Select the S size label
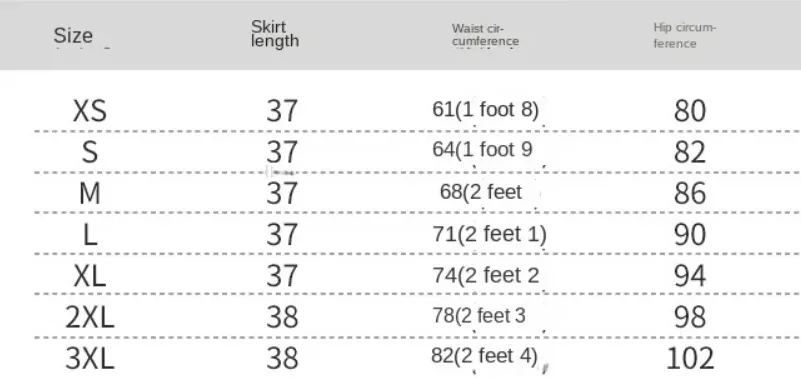 tap(90, 152)
